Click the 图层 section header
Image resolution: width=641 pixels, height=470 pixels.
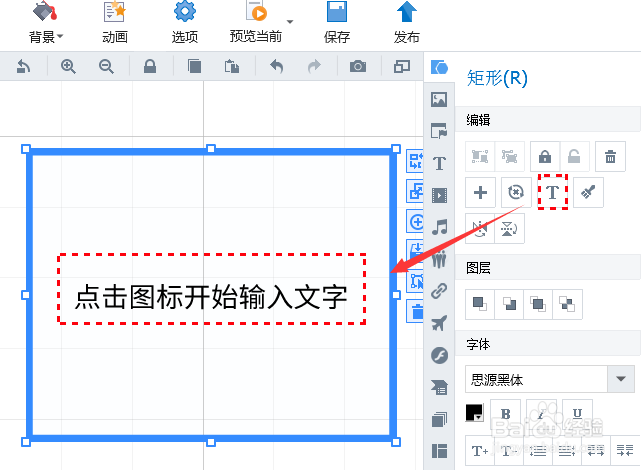[478, 268]
